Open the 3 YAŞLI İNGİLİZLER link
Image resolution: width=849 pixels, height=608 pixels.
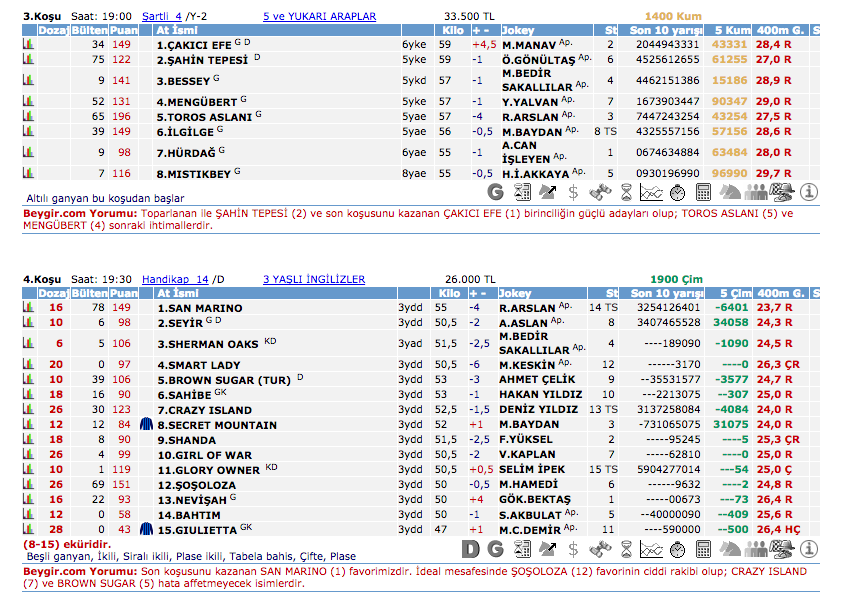click(x=313, y=280)
